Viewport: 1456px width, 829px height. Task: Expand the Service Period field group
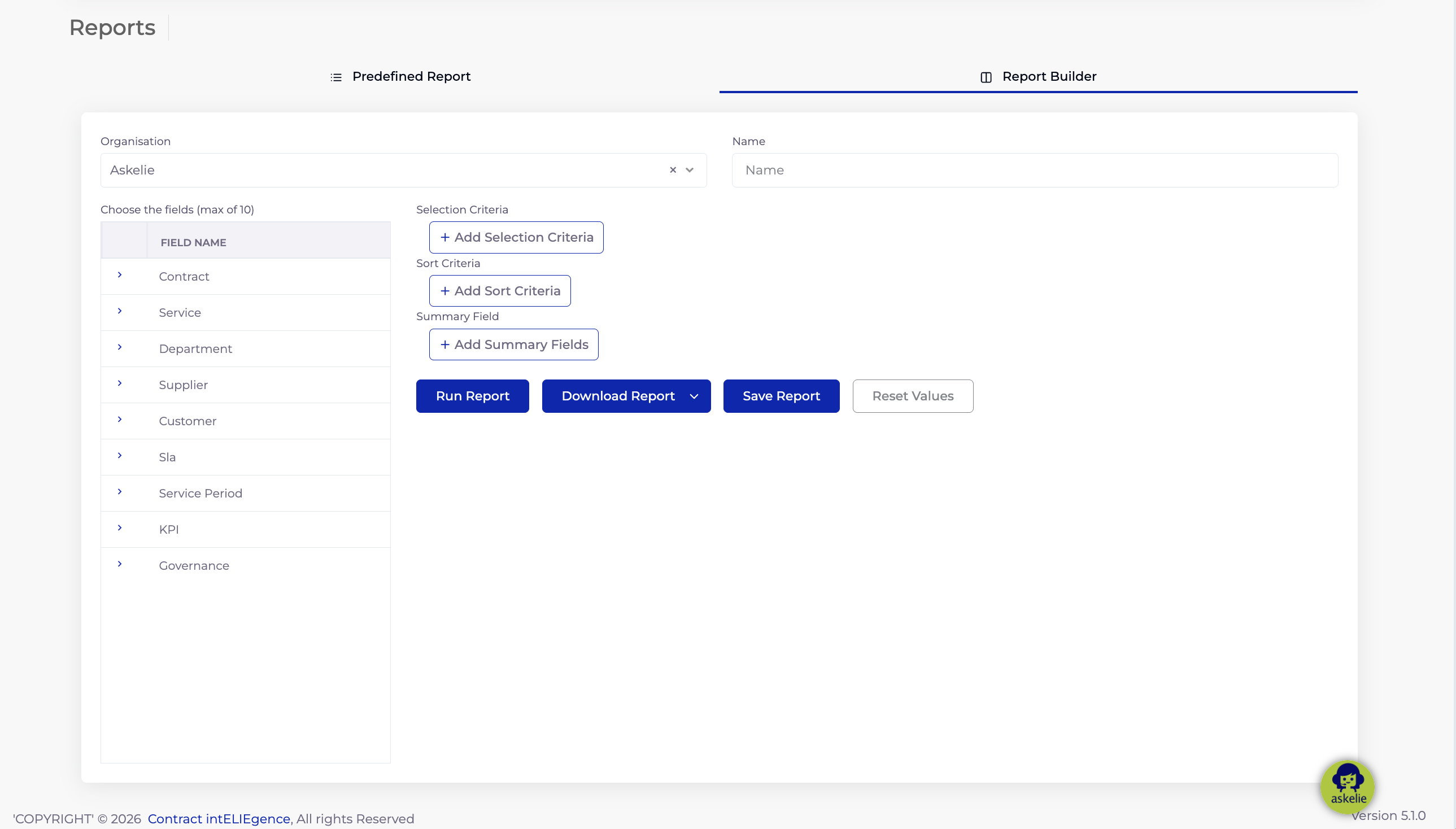click(120, 492)
